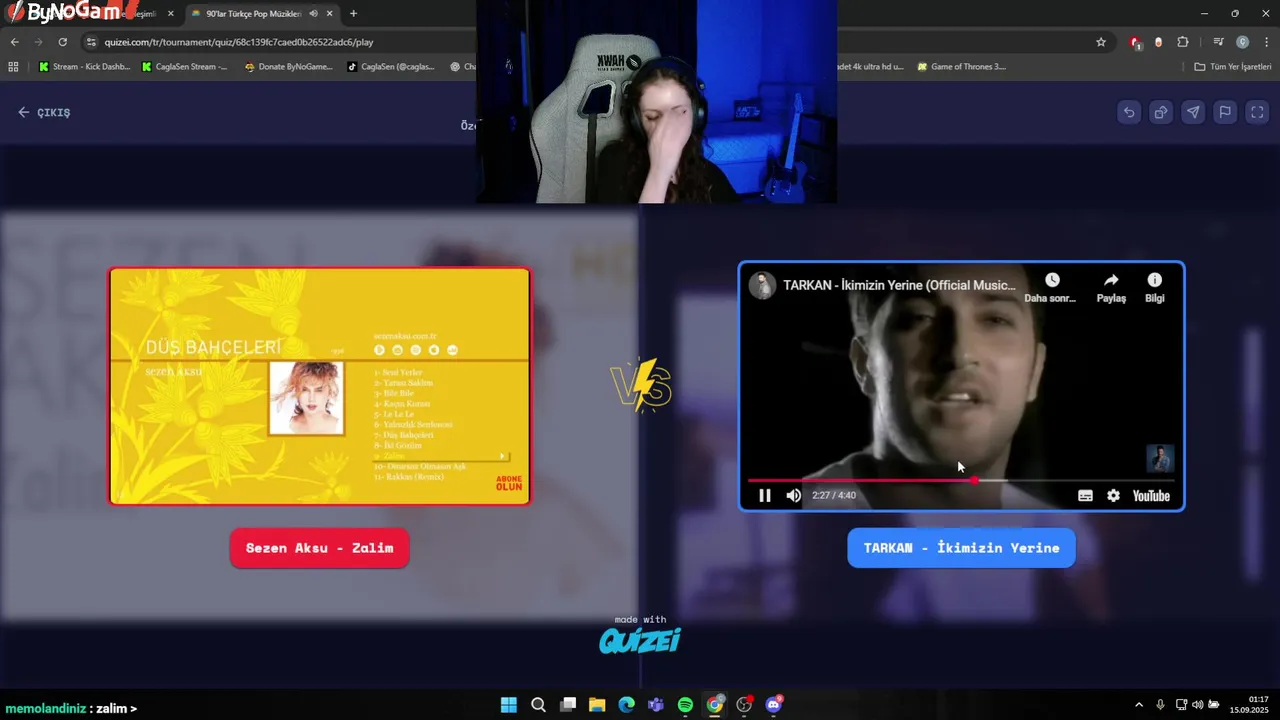Mute the YouTube player volume
The height and width of the screenshot is (720, 1280).
point(793,495)
